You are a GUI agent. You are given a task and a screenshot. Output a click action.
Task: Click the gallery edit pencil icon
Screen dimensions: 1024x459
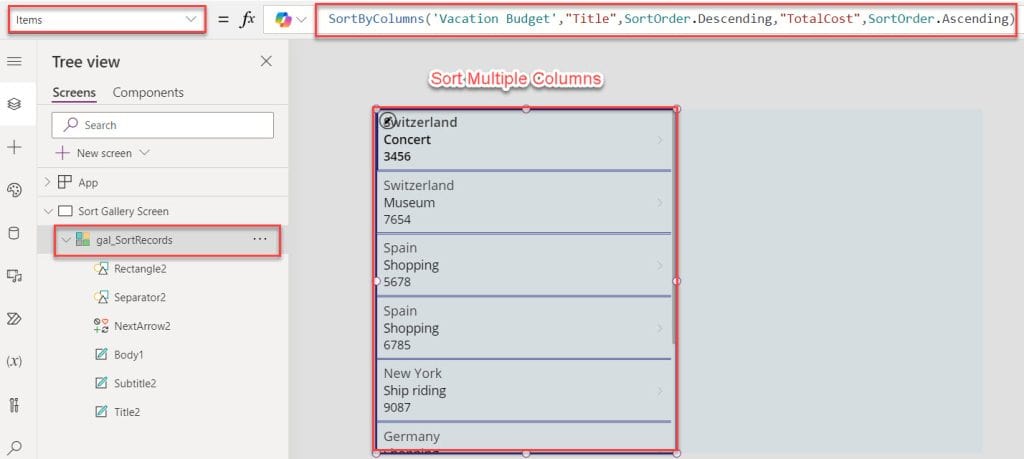[x=387, y=120]
